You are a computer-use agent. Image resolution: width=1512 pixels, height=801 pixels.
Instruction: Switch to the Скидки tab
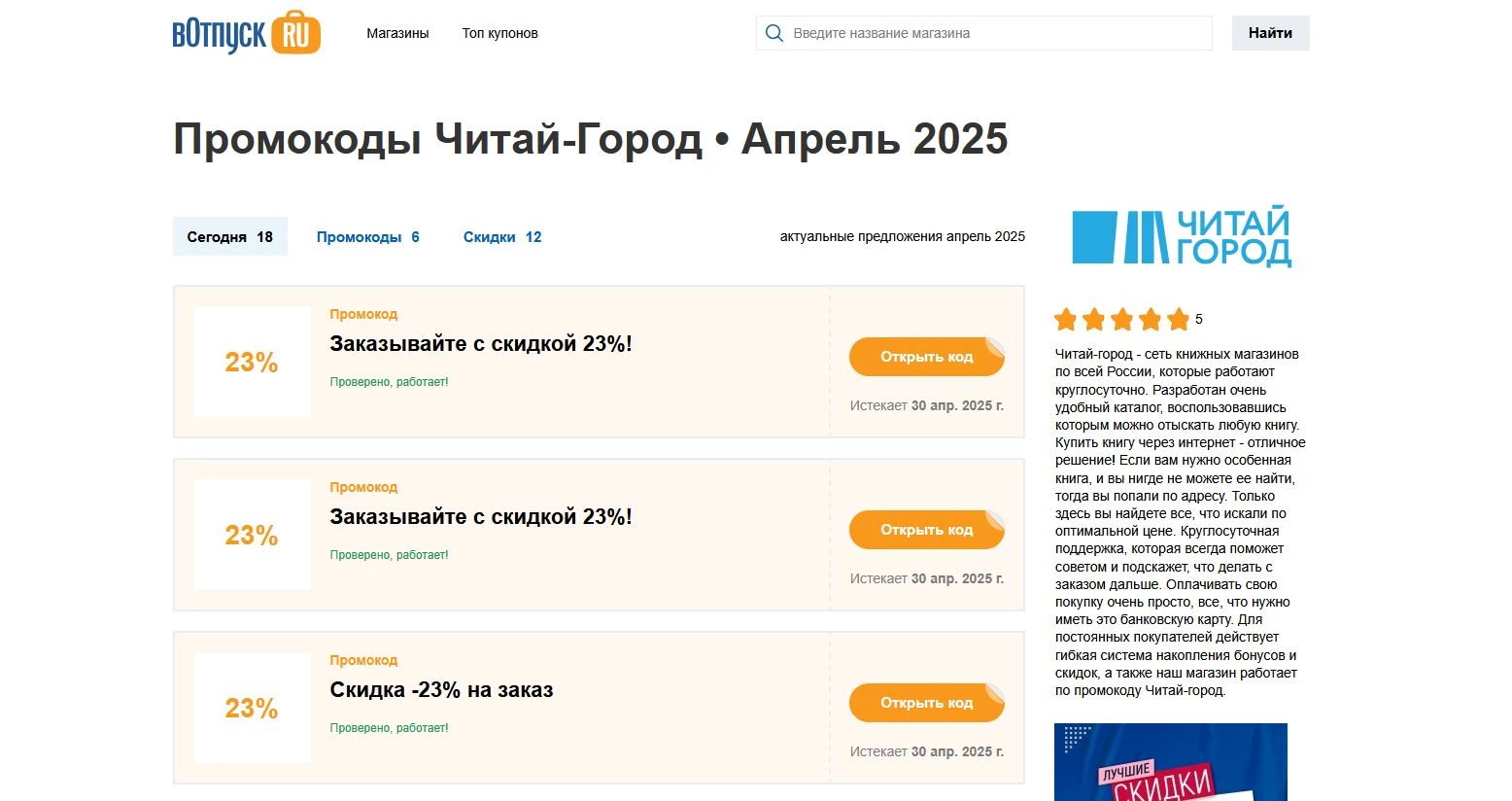tap(501, 236)
